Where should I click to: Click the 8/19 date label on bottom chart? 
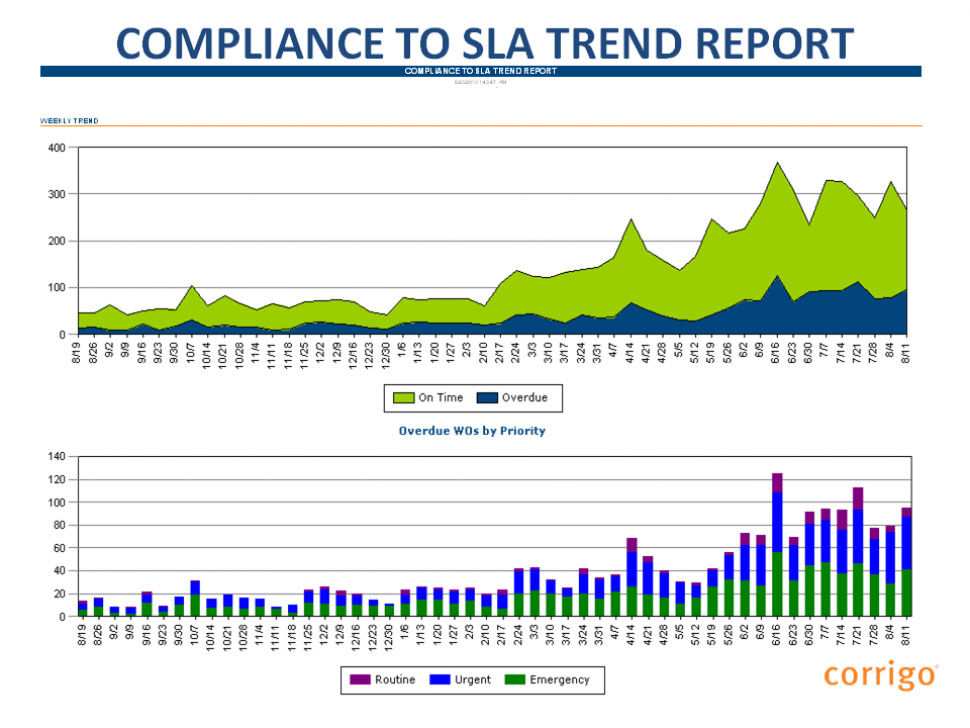(x=82, y=634)
